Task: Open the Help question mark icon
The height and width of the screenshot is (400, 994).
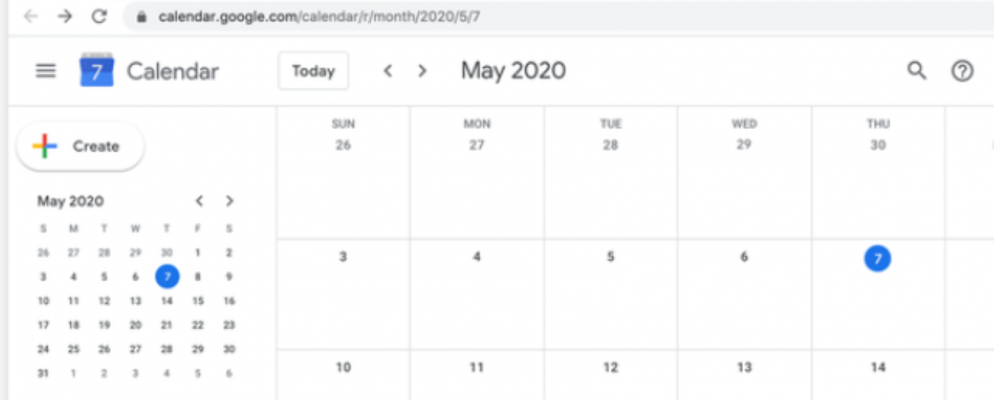Action: click(962, 71)
